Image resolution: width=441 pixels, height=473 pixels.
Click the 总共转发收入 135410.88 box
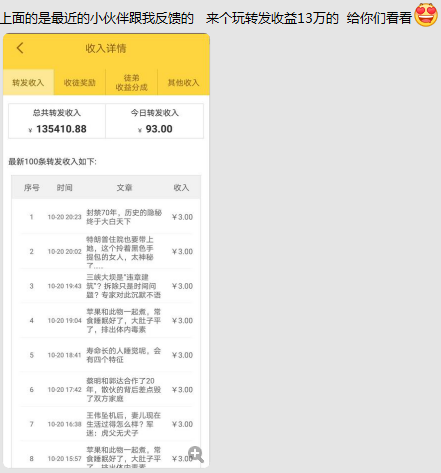[x=57, y=121]
